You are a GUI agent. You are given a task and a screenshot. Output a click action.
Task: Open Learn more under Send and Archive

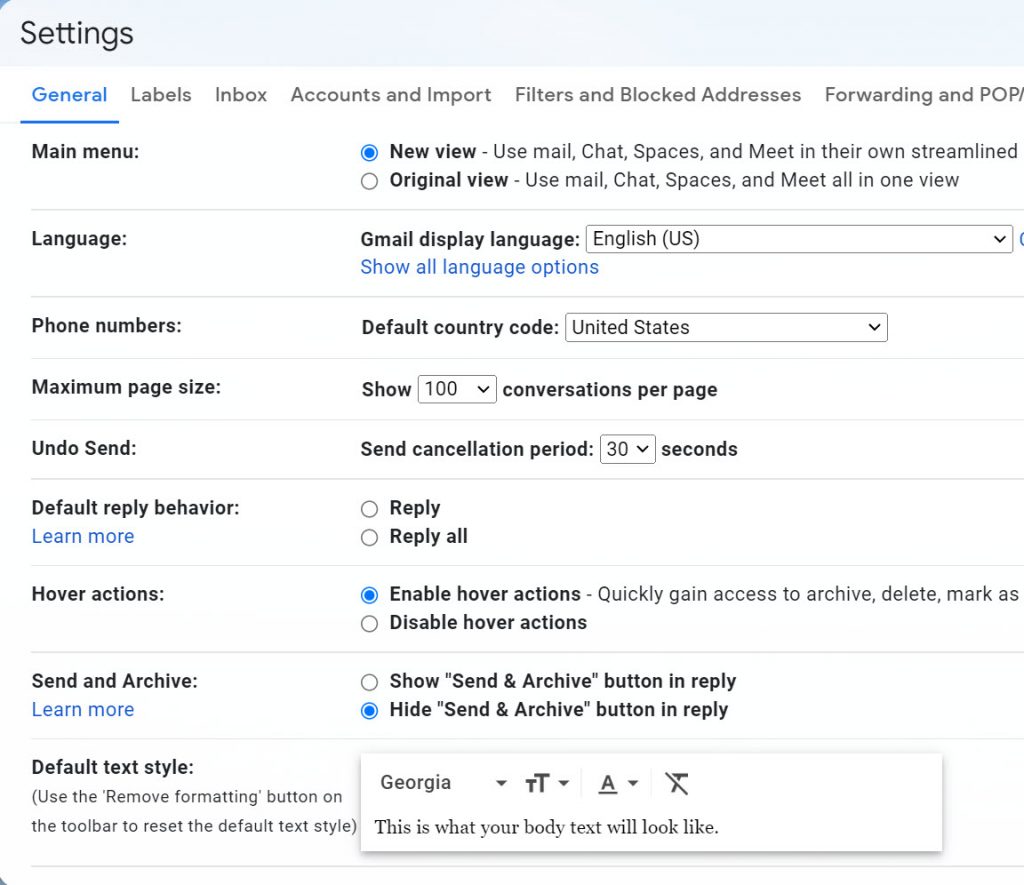tap(83, 709)
